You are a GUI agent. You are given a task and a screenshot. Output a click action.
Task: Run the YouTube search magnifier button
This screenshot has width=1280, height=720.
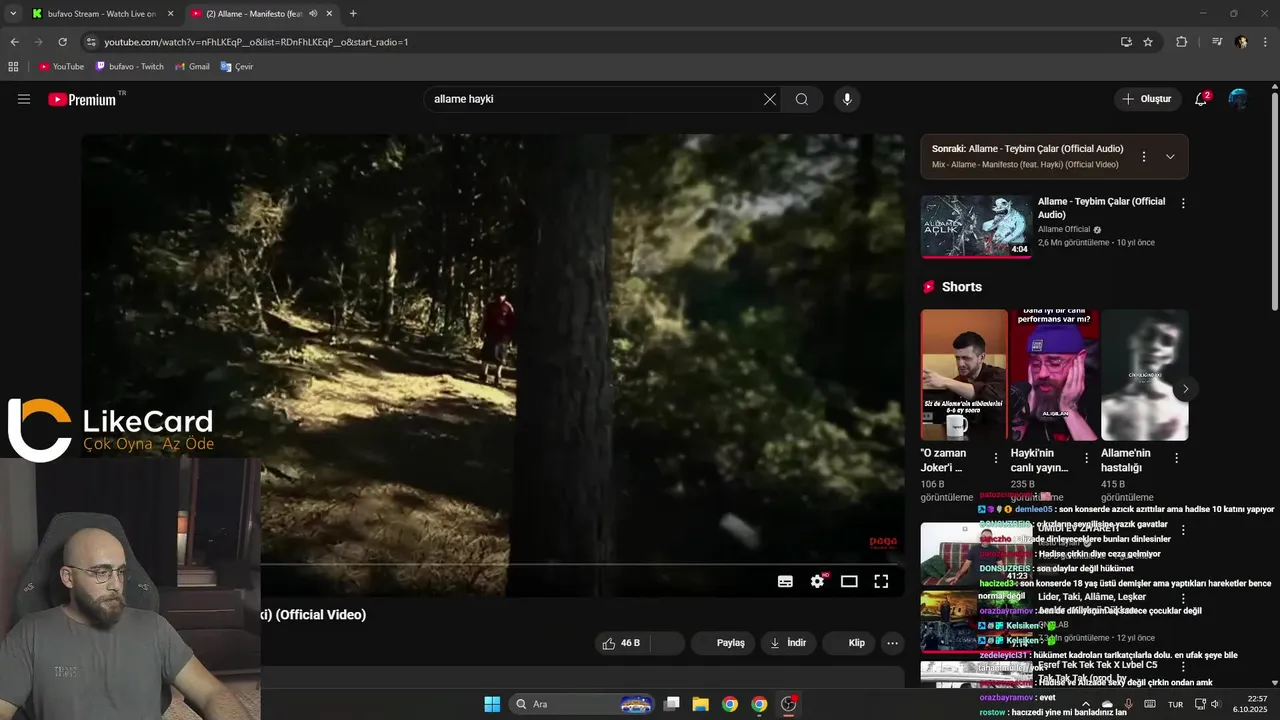click(802, 99)
